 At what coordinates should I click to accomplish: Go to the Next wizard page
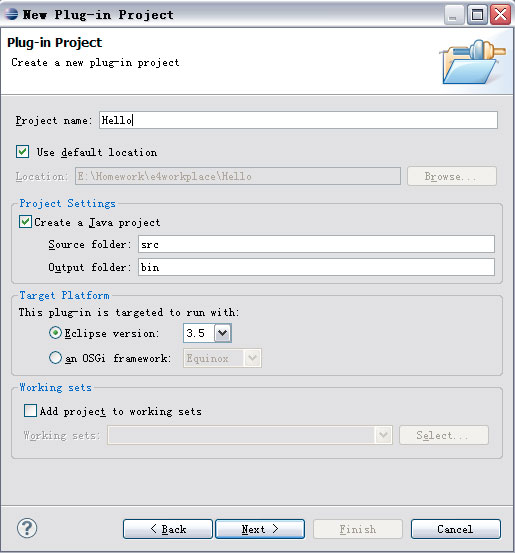point(260,529)
